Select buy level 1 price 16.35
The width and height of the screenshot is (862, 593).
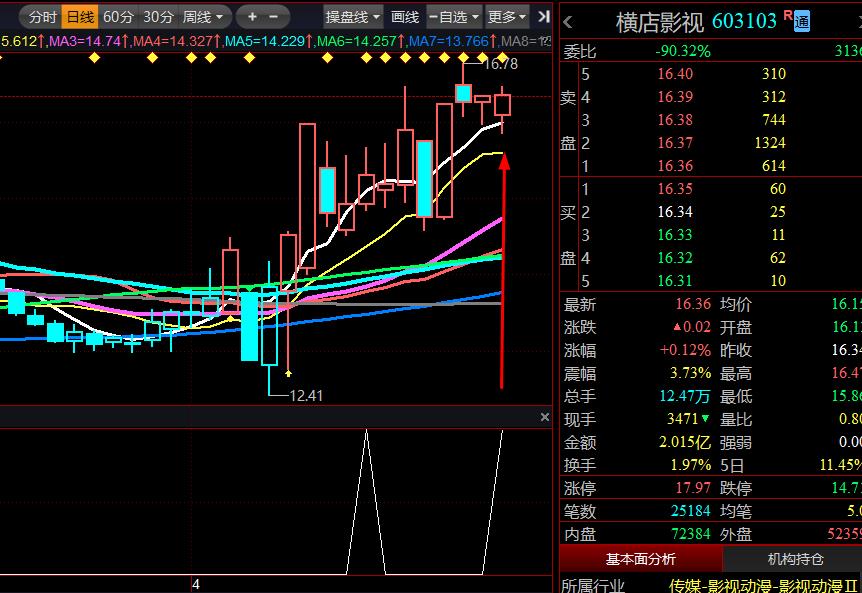(x=675, y=189)
